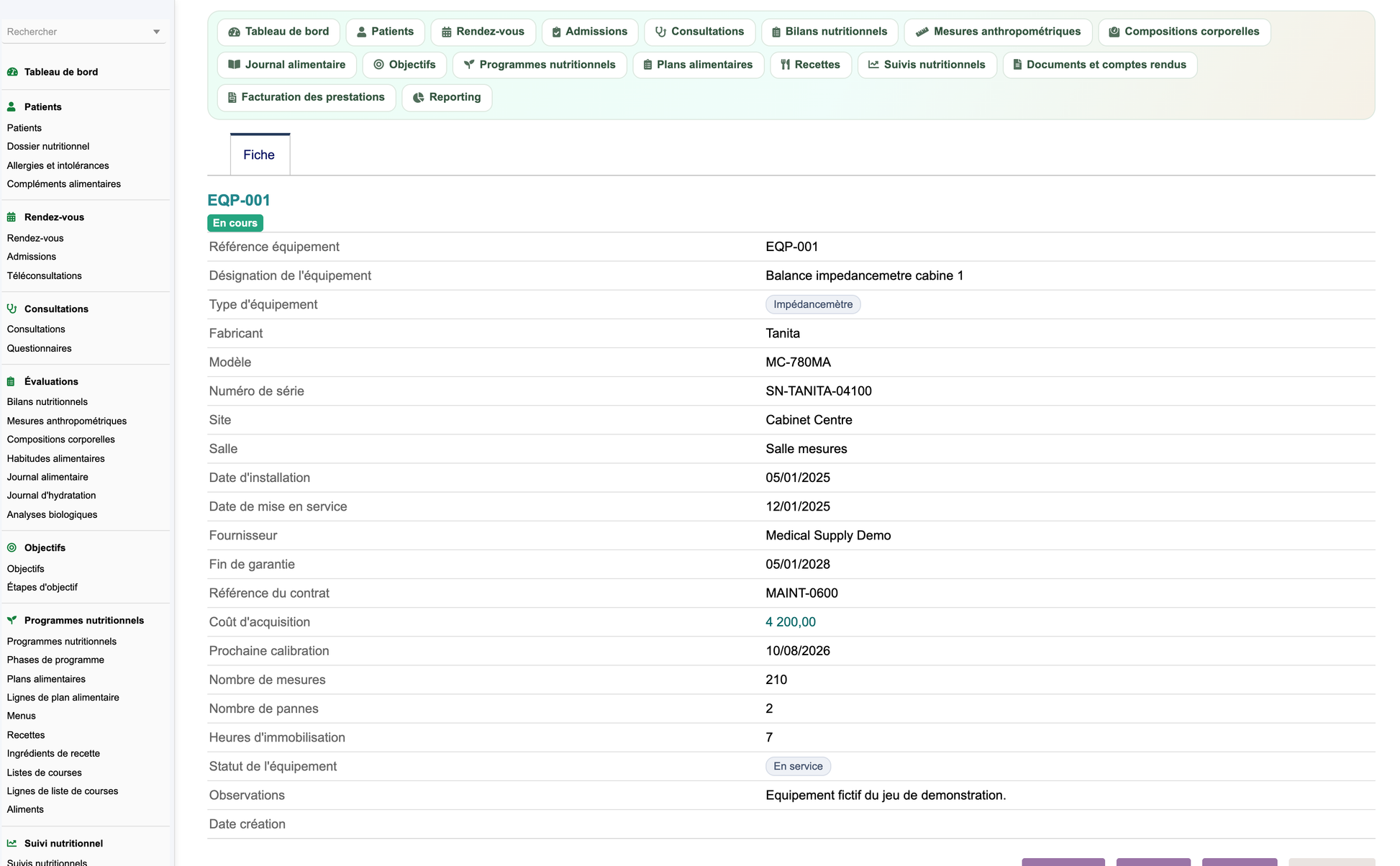This screenshot has width=1400, height=866.
Task: Open Analyses biologiques in sidebar
Action: click(53, 515)
